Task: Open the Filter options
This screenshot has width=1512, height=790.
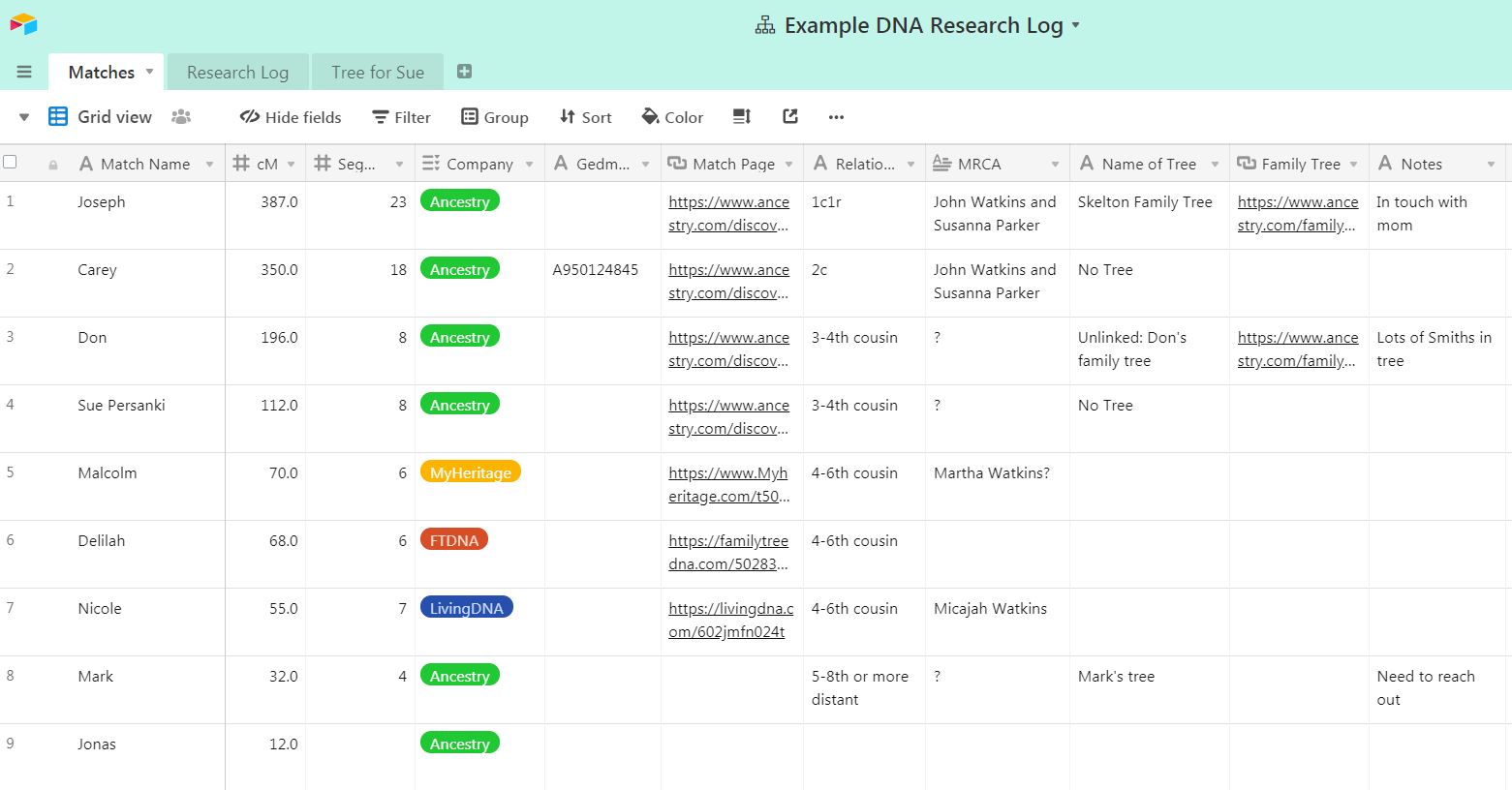Action: [401, 117]
